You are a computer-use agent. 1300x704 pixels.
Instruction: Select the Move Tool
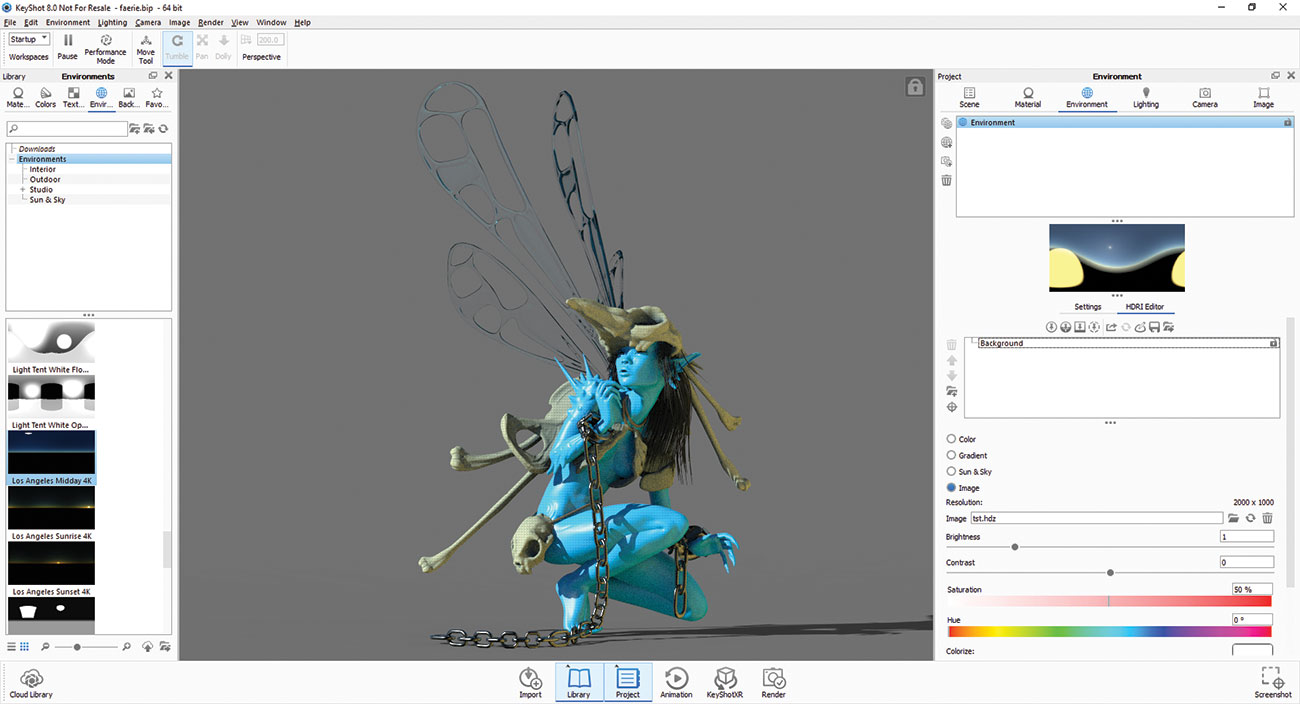146,49
